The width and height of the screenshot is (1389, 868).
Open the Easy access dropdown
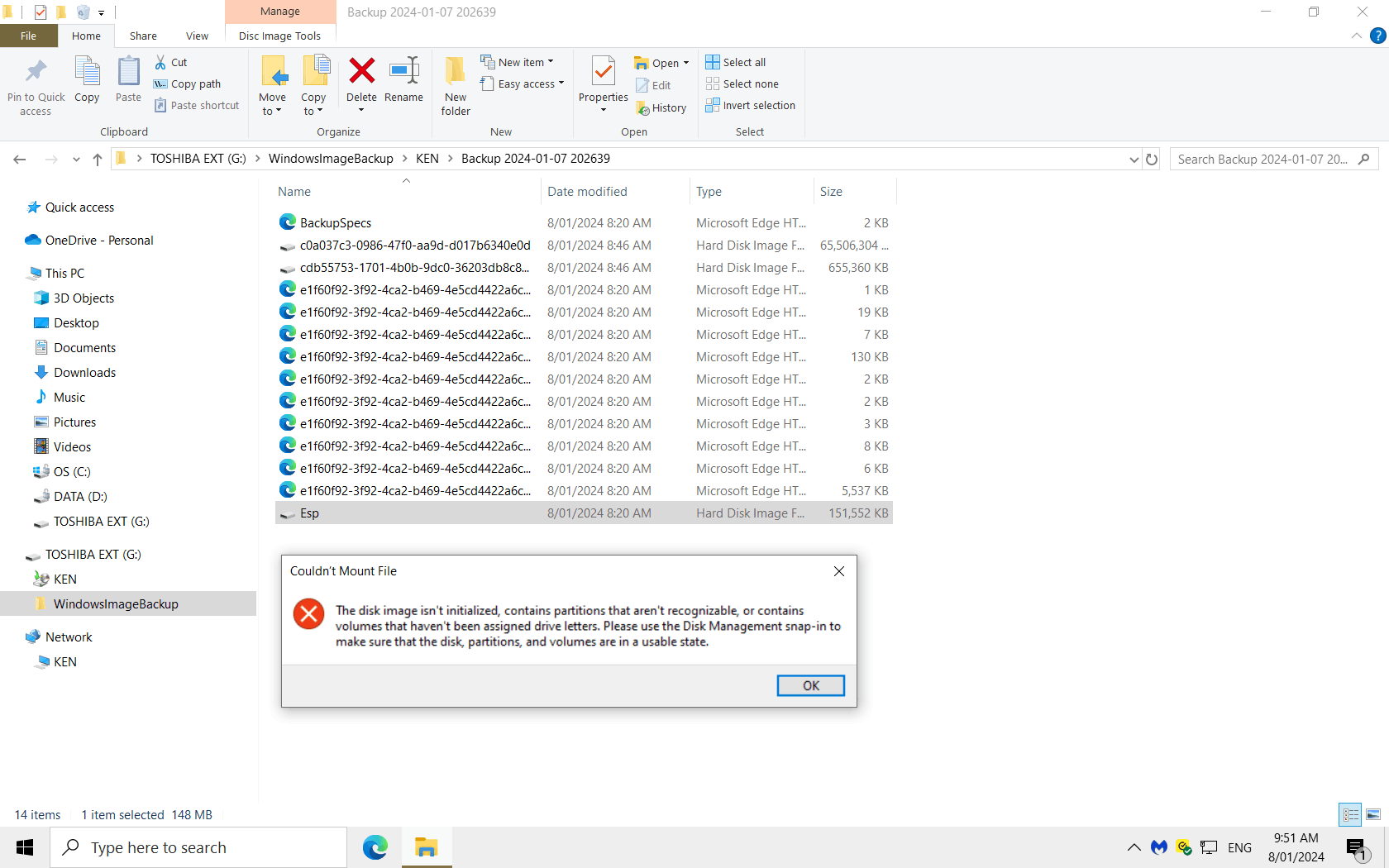(523, 83)
